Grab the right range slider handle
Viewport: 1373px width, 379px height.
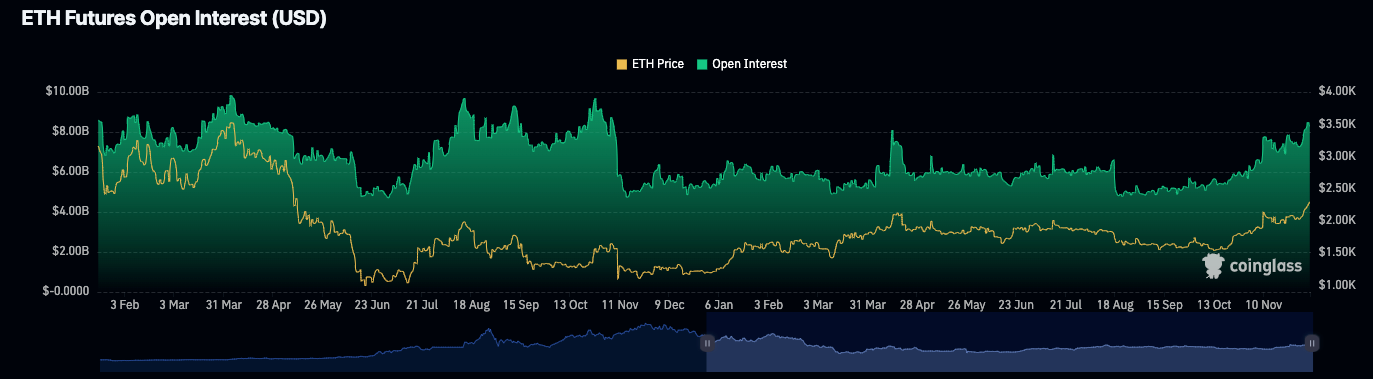[1312, 343]
